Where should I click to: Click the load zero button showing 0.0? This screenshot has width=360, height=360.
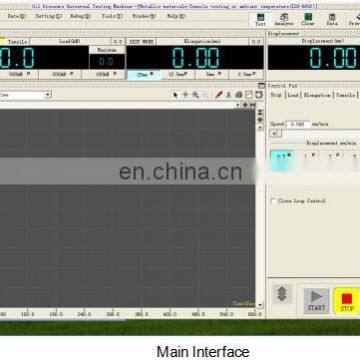coord(118,42)
